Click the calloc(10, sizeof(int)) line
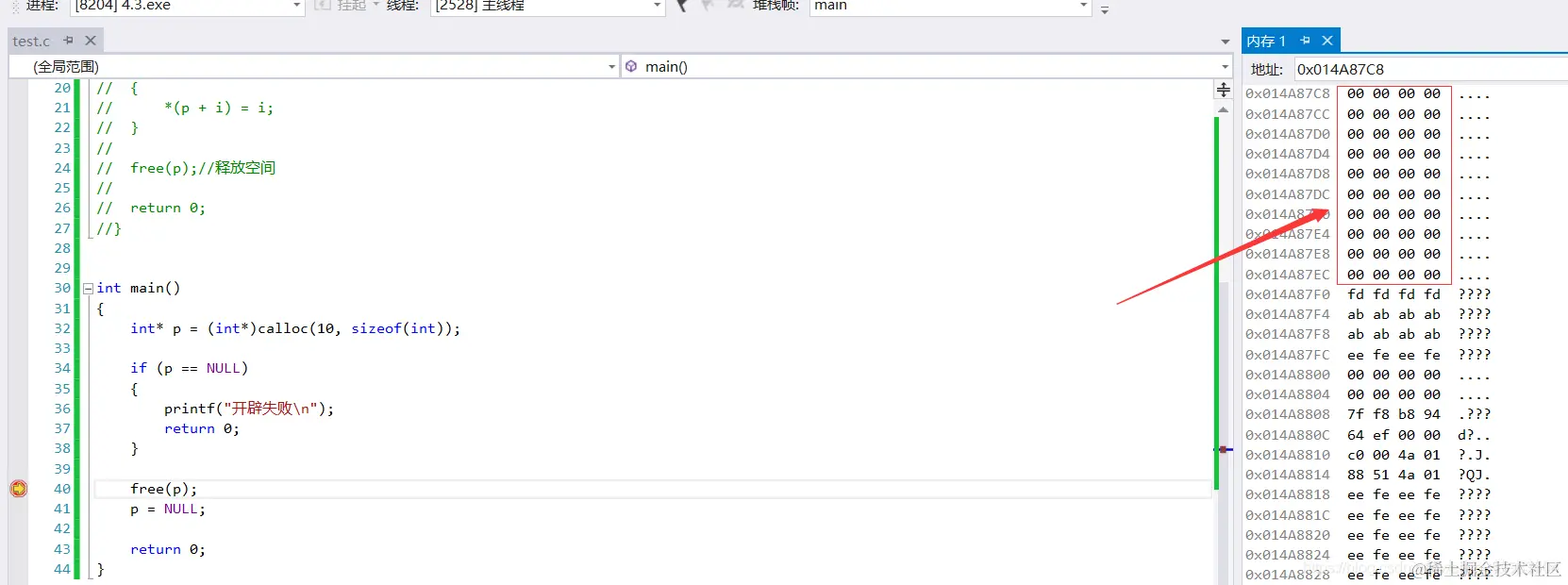Viewport: 1568px width, 585px height. 295,328
